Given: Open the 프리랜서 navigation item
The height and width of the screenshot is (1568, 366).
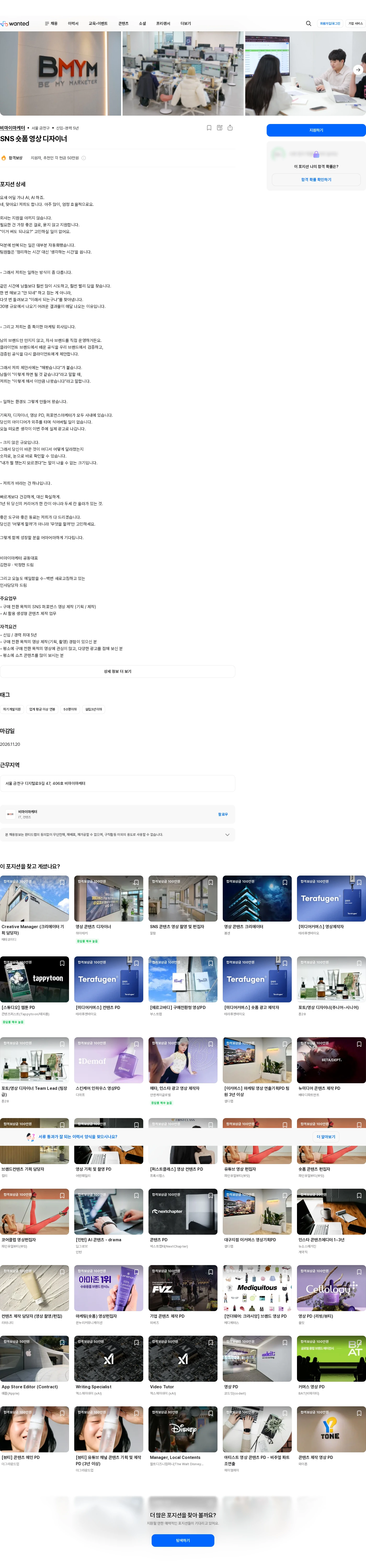Looking at the screenshot, I should (x=163, y=24).
